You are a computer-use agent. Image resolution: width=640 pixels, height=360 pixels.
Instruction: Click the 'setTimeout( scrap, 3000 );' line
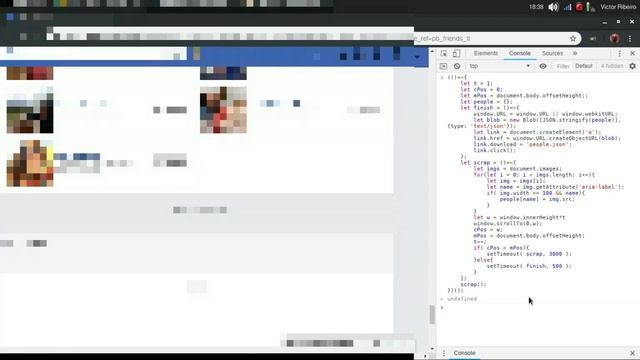click(x=529, y=254)
